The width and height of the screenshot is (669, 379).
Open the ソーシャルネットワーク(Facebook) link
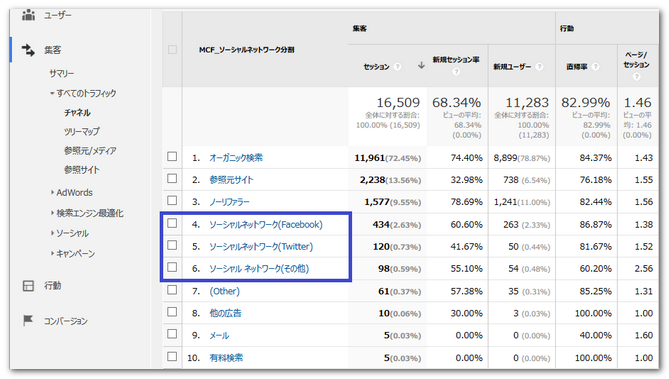point(266,224)
